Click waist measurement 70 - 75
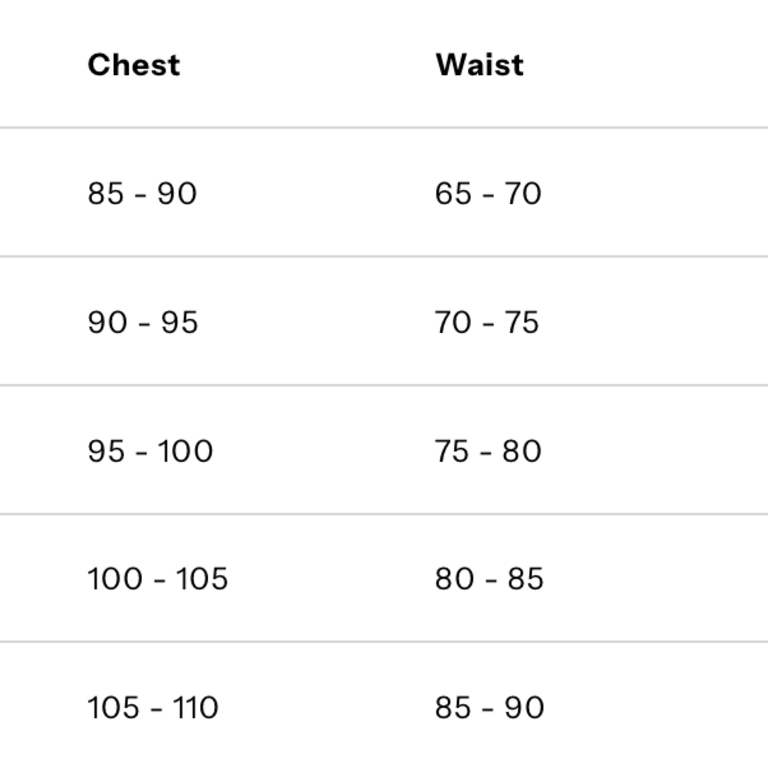768x768 pixels. click(487, 322)
